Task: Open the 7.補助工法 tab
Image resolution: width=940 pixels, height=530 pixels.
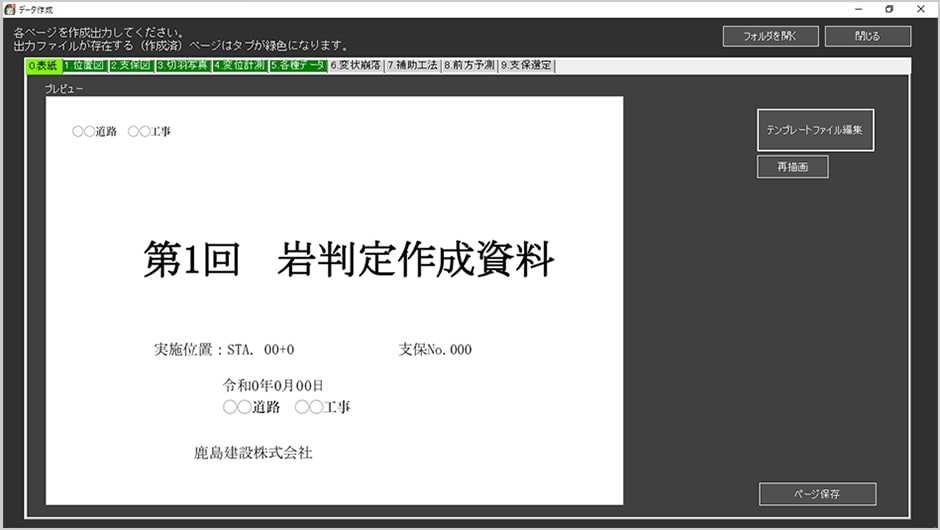Action: (x=412, y=66)
